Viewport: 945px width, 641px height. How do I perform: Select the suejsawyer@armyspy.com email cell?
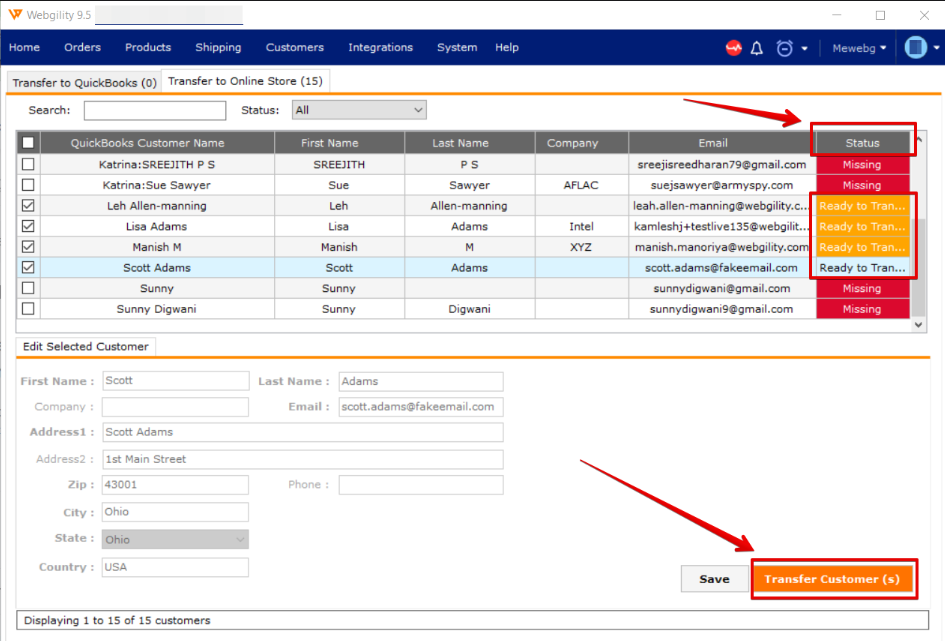pos(721,185)
